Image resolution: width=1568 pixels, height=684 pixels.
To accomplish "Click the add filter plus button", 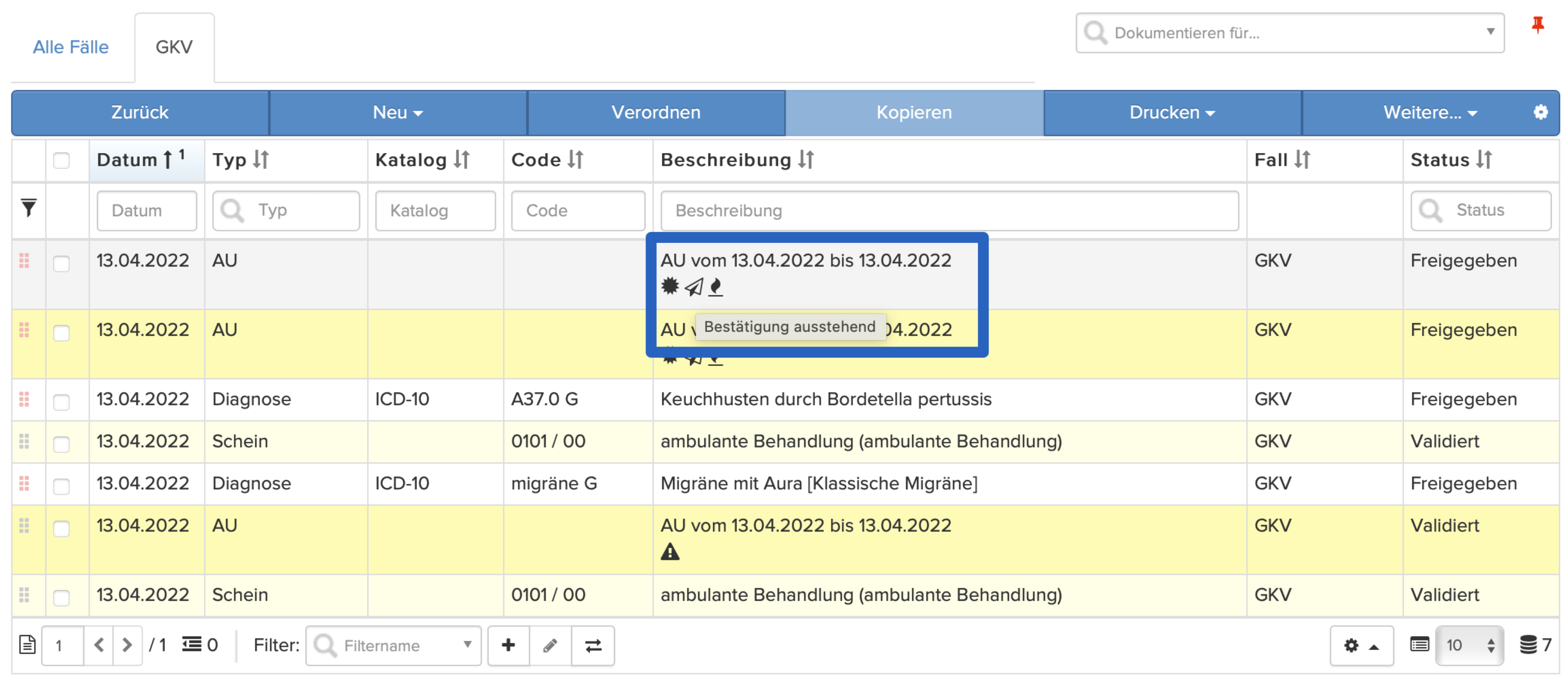I will pyautogui.click(x=508, y=645).
